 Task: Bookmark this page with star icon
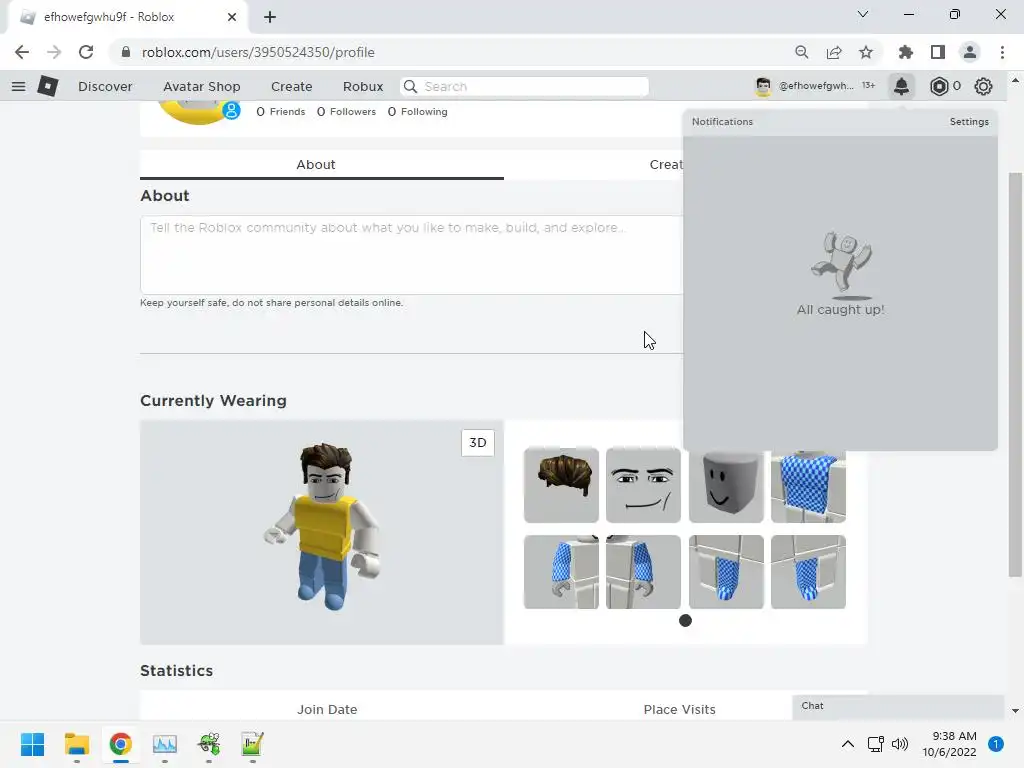coord(866,52)
